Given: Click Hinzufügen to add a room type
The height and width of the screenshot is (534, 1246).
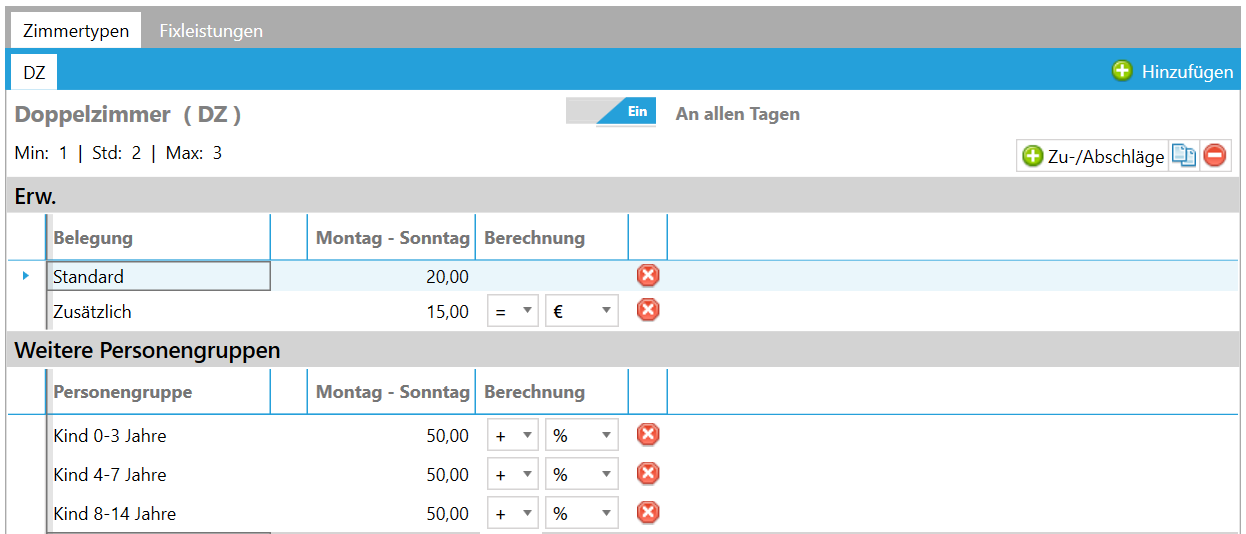Looking at the screenshot, I should coord(1173,71).
